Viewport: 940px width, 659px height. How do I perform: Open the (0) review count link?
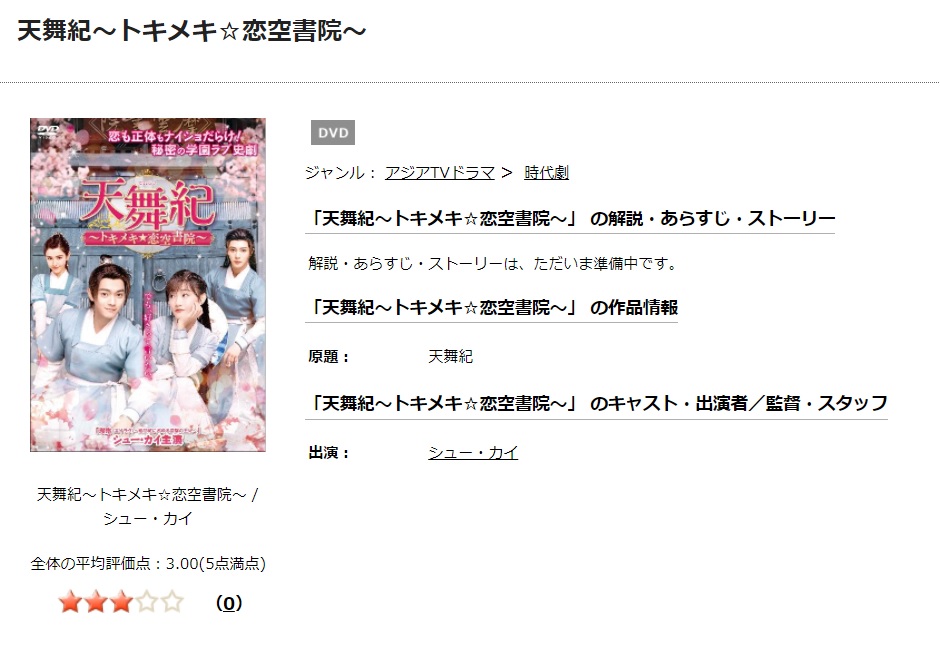(228, 603)
